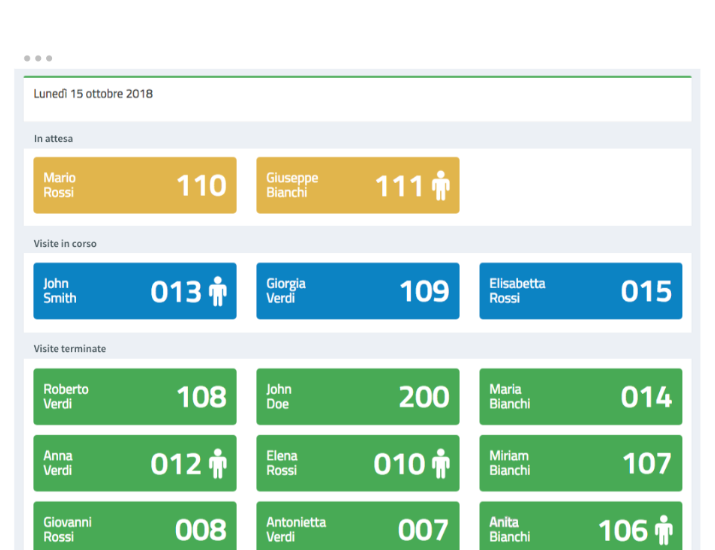Click Anna Verdi's name on green card
This screenshot has height=550, width=715.
[x=58, y=463]
